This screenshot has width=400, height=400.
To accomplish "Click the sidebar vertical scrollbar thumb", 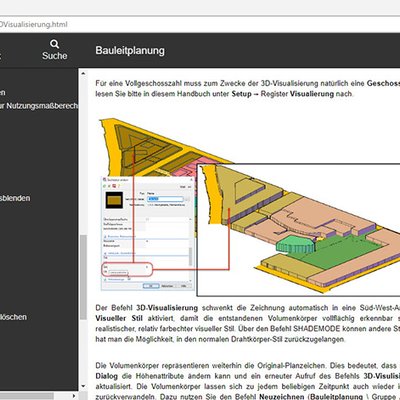I will click(x=83, y=277).
